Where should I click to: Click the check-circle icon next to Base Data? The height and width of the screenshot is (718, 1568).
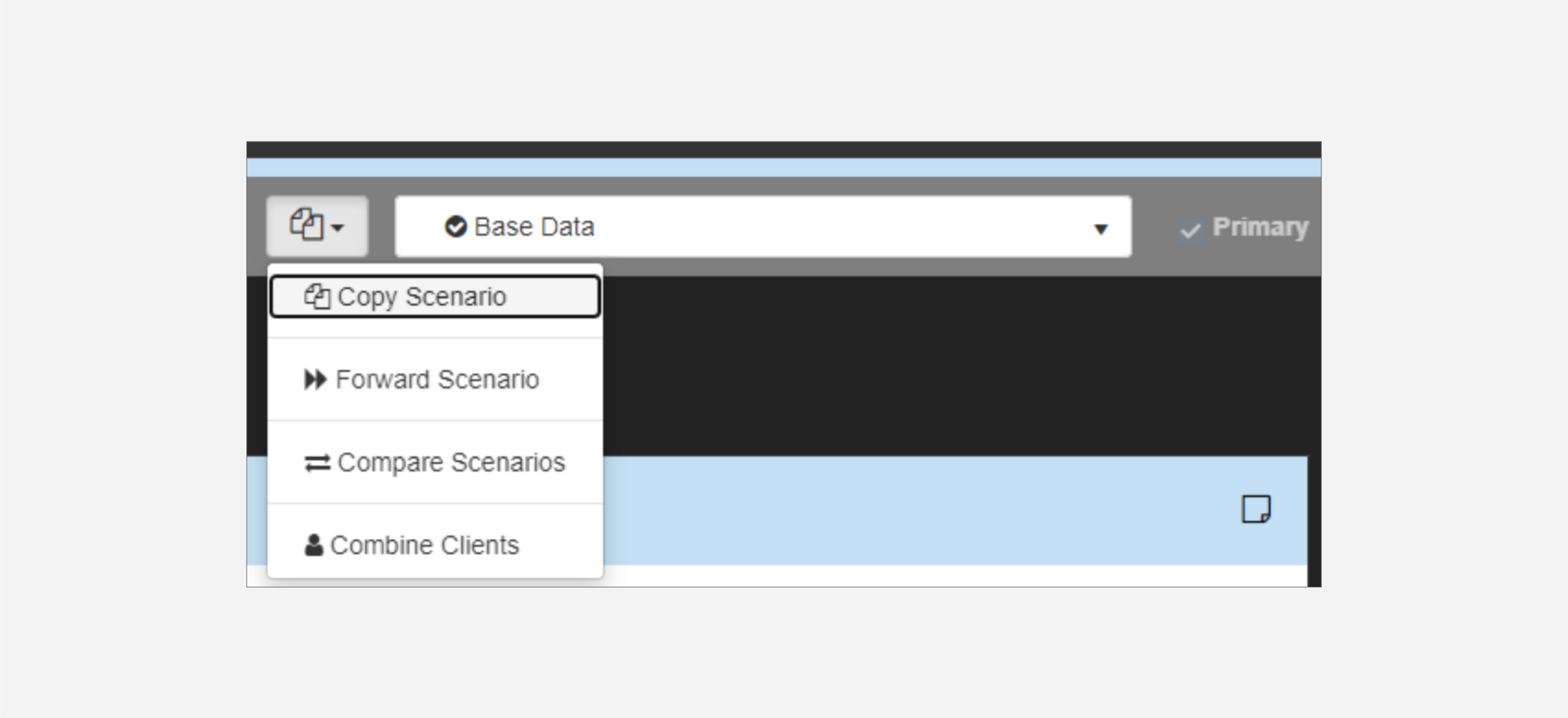pyautogui.click(x=456, y=226)
